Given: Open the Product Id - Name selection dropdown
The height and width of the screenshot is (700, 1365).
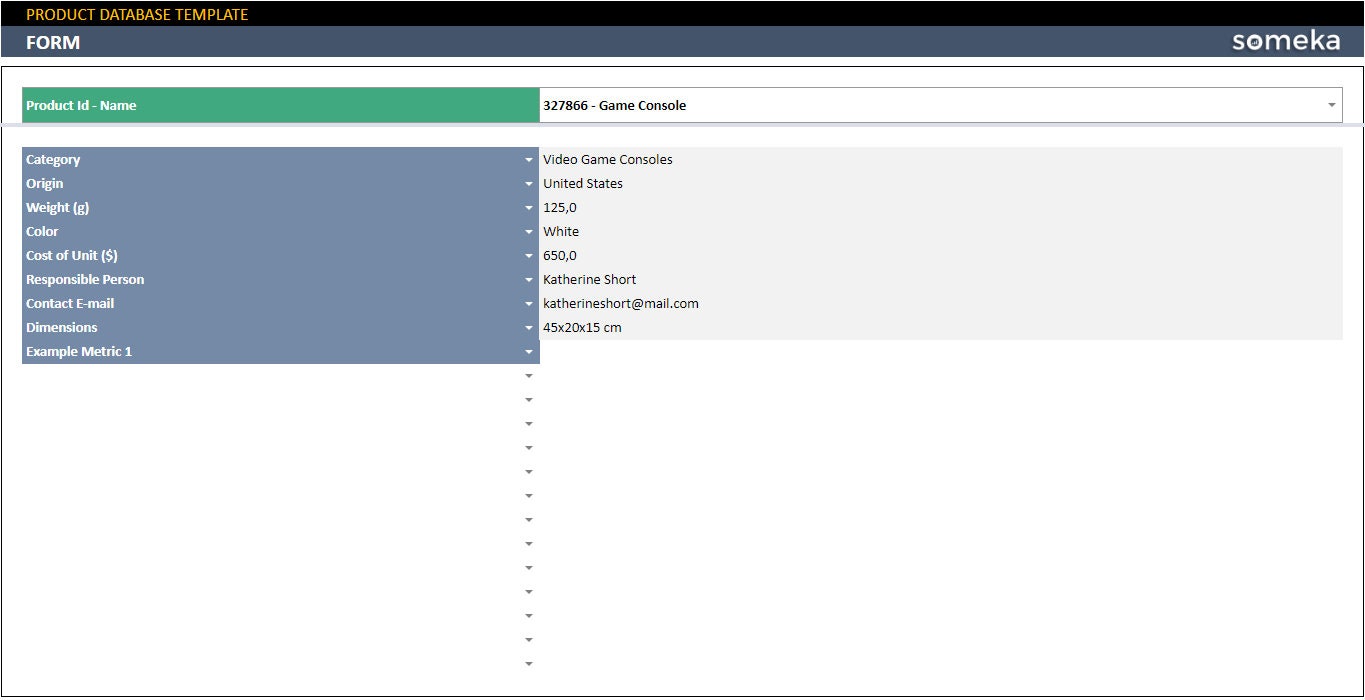Looking at the screenshot, I should pos(1331,104).
